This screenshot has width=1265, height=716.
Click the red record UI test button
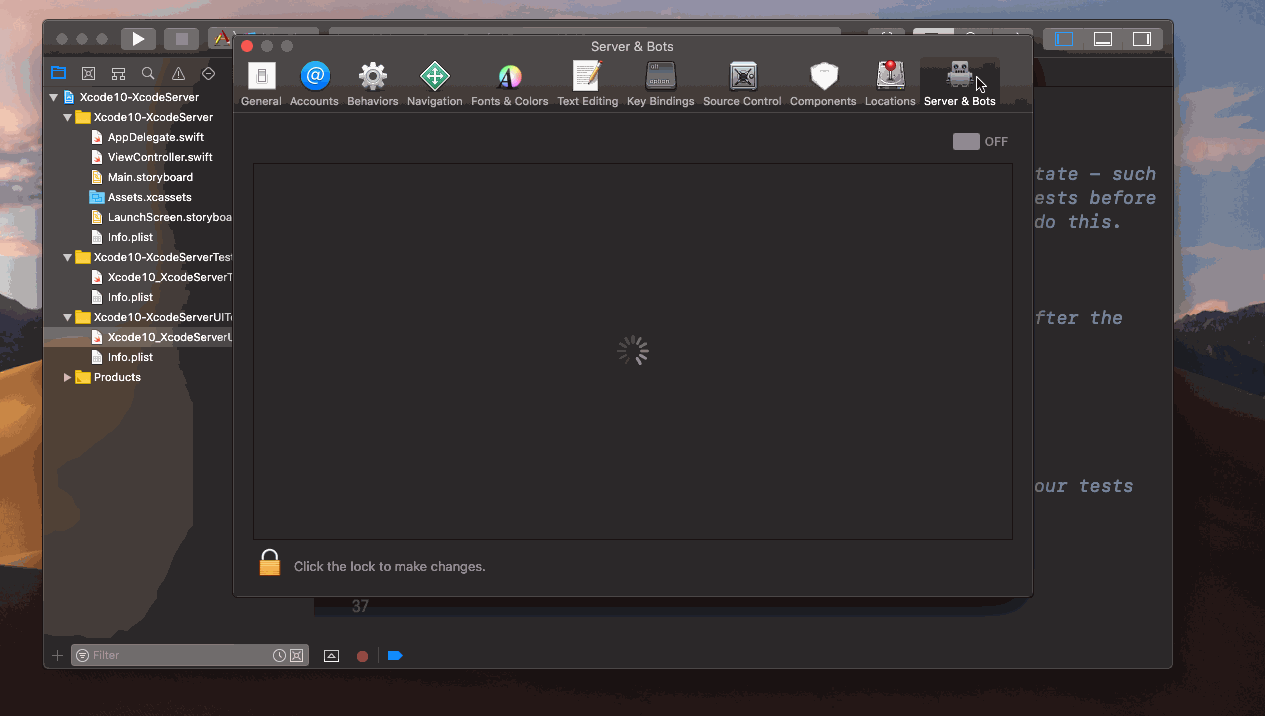[362, 656]
